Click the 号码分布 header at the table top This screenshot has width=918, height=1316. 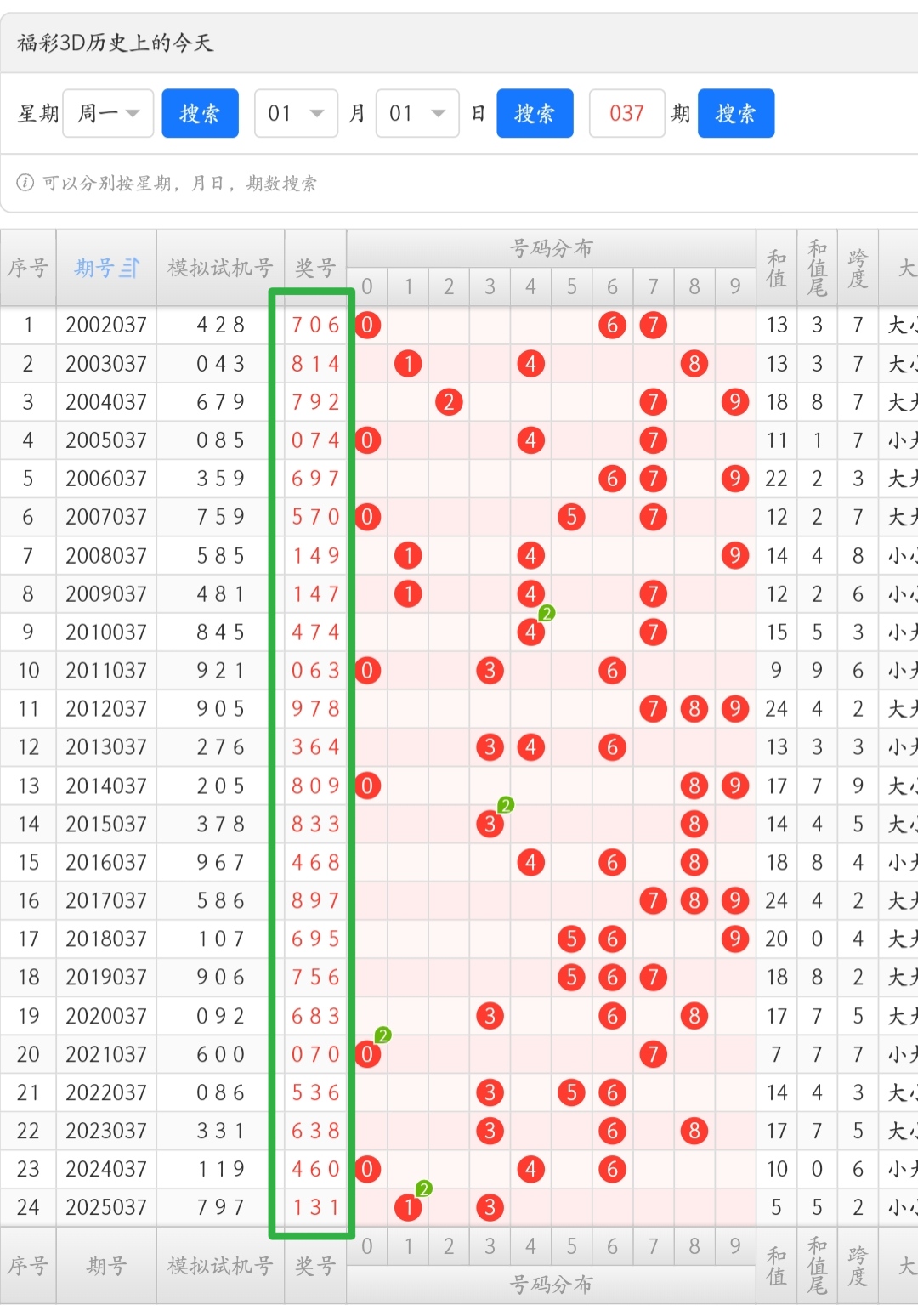point(551,248)
